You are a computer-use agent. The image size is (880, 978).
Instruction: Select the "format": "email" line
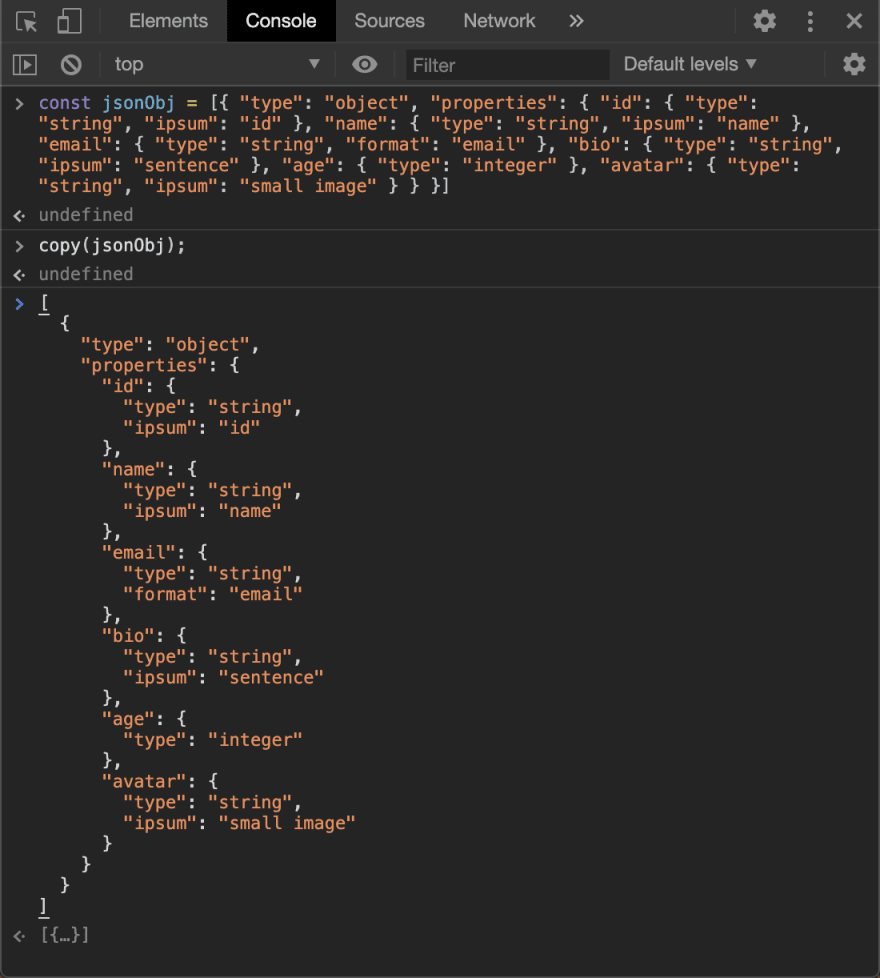coord(213,594)
